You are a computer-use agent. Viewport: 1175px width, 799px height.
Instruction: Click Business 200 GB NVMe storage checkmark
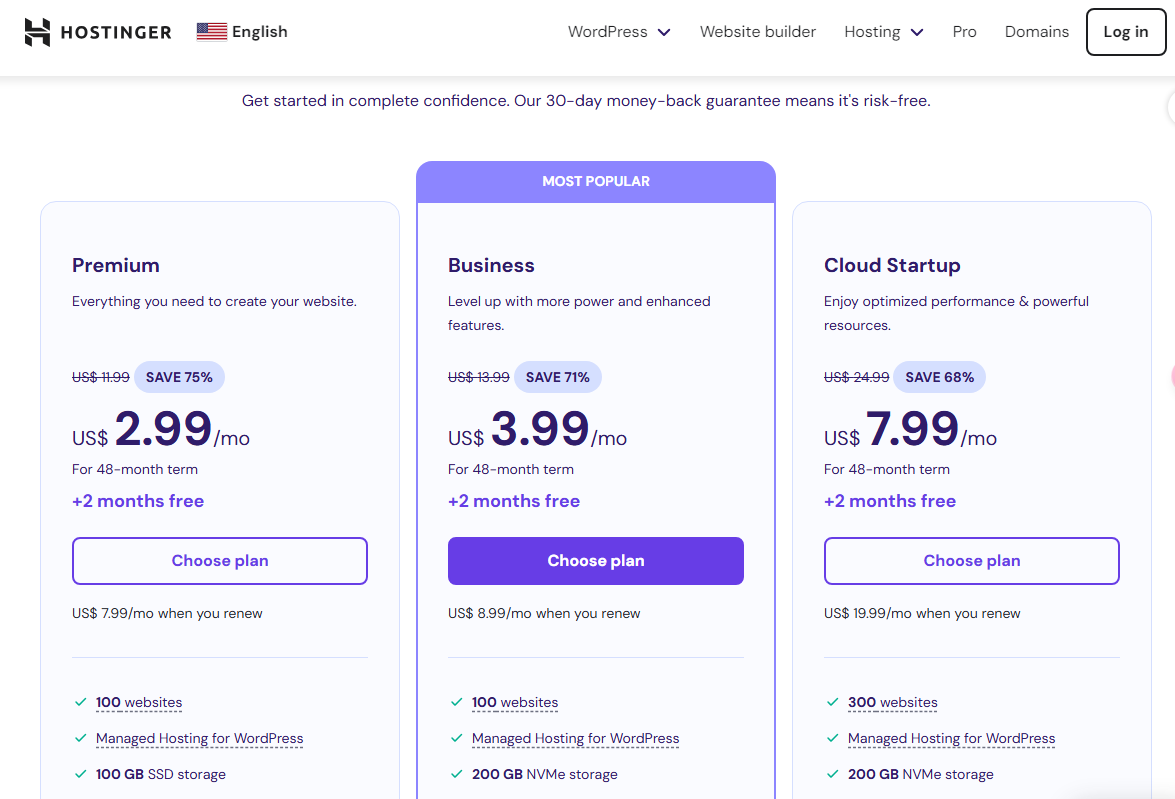coord(456,774)
